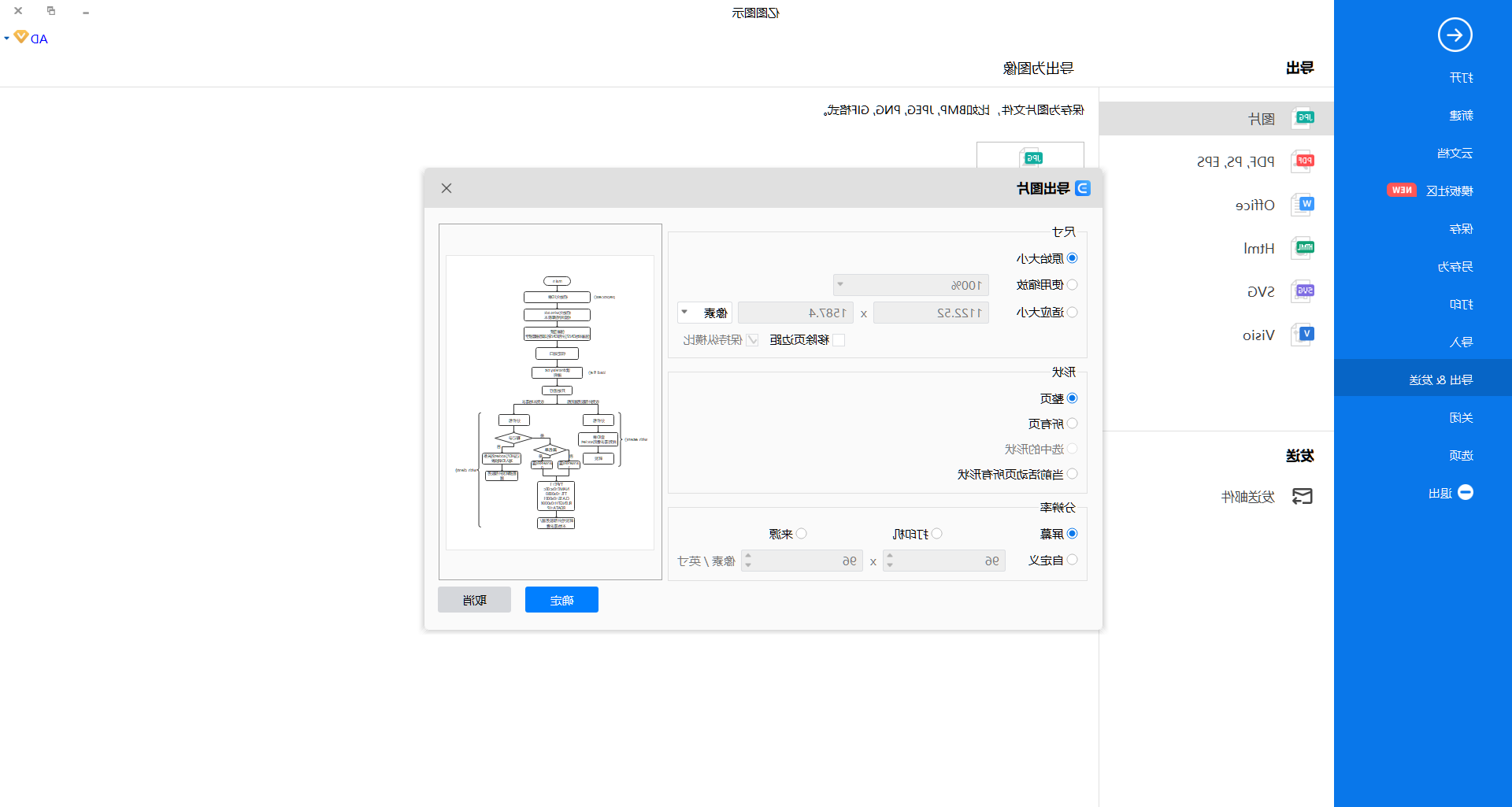Open the 模板社区 menu item

tap(1449, 191)
